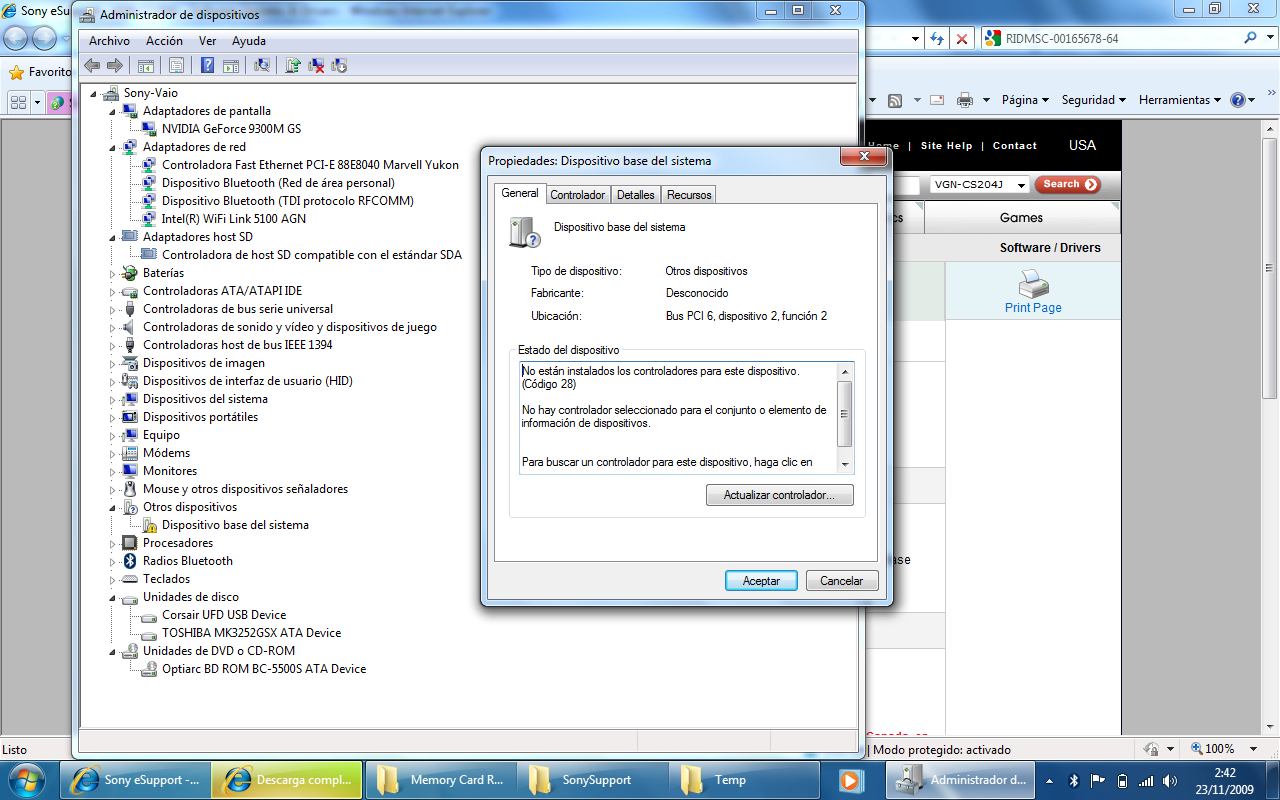
Task: Click the Windows Start orb
Action: coord(27,779)
